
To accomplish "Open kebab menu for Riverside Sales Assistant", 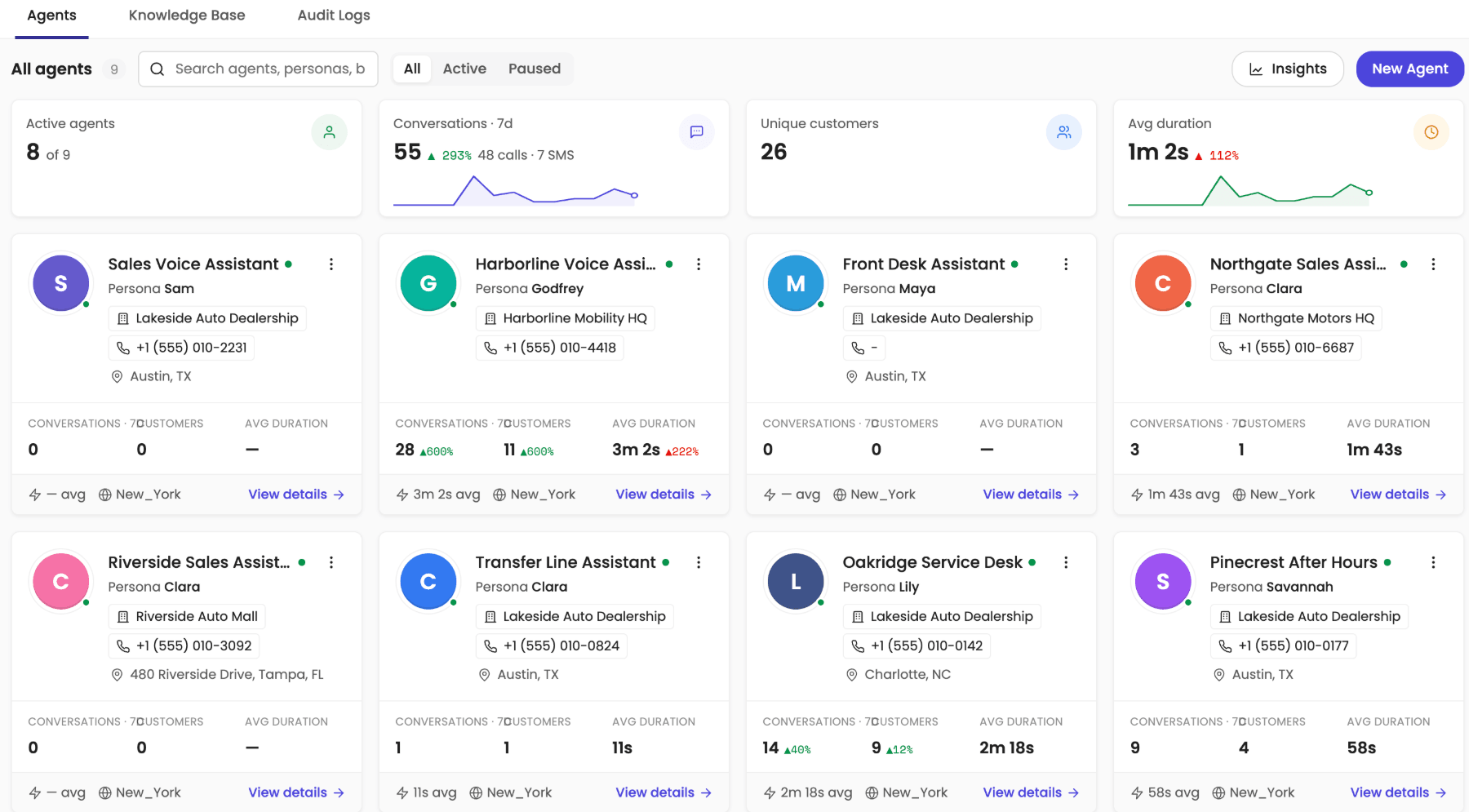I will pos(331,562).
